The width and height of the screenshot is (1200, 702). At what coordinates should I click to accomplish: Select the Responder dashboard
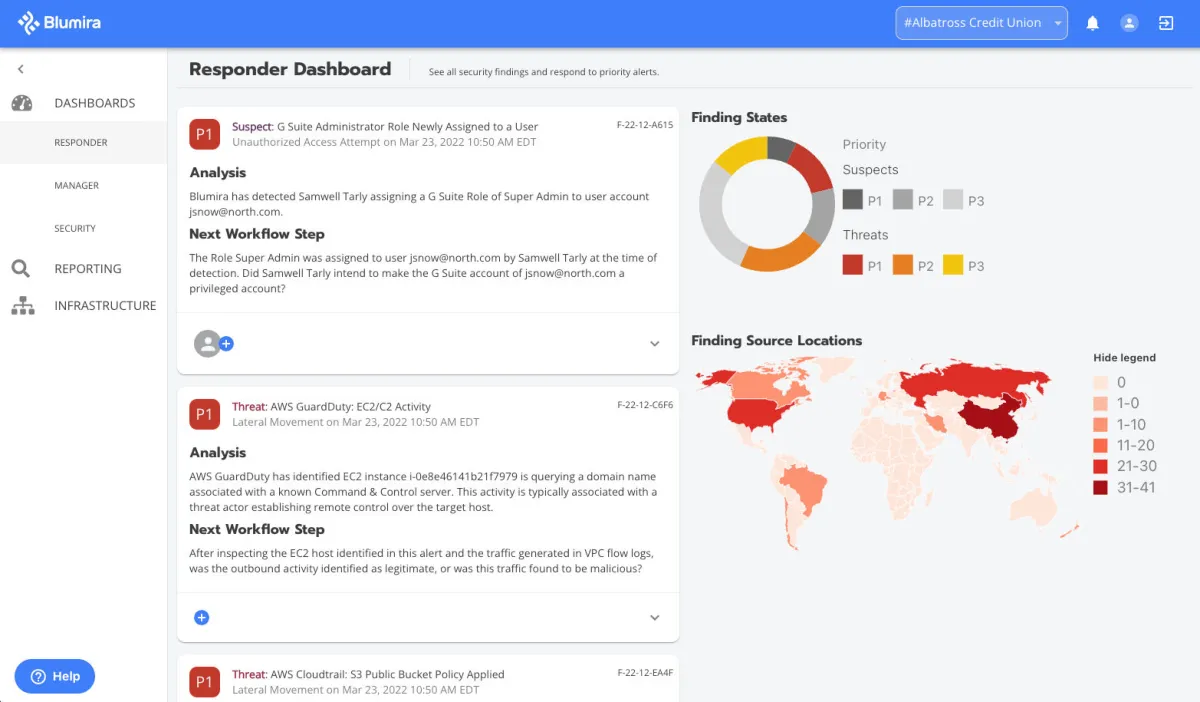81,143
